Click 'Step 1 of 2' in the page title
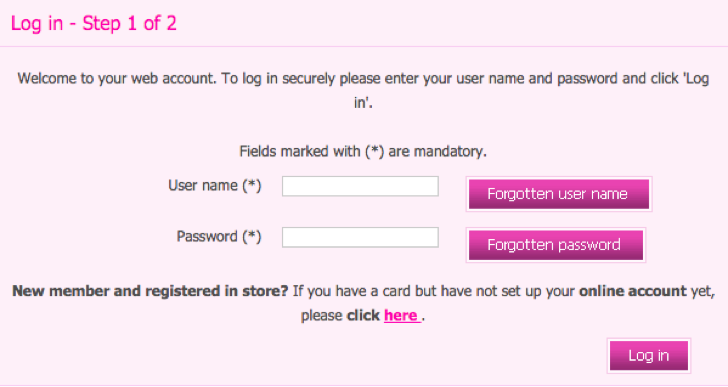 130,23
